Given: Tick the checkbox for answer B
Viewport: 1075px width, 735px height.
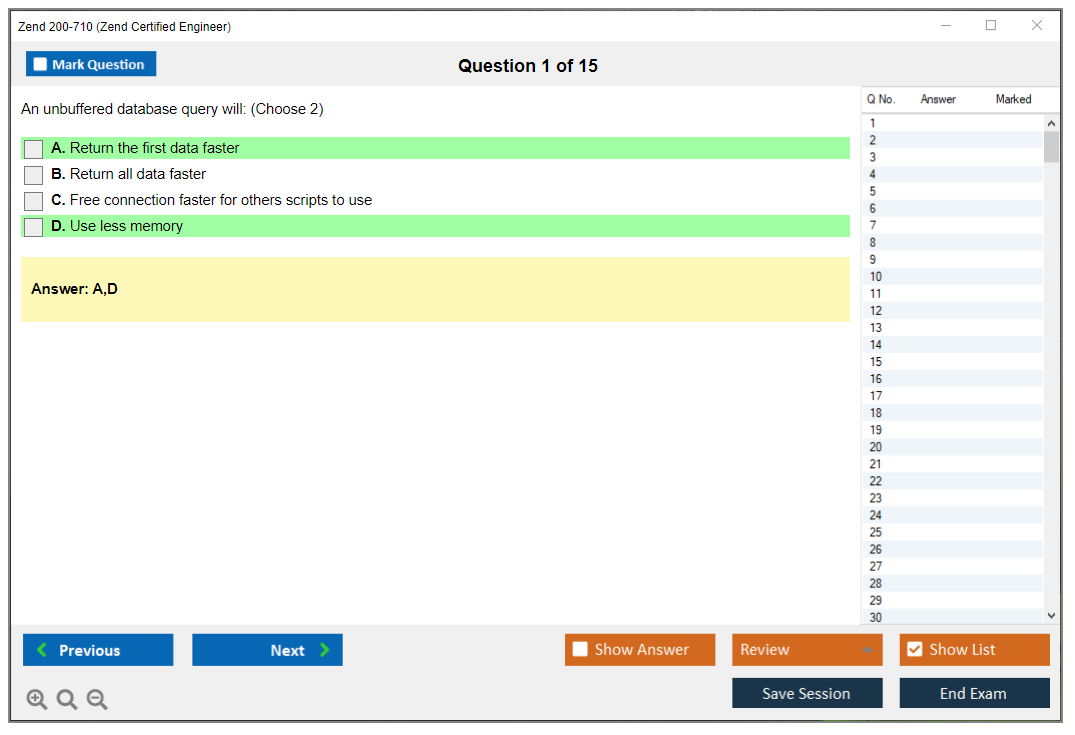Looking at the screenshot, I should tap(34, 175).
